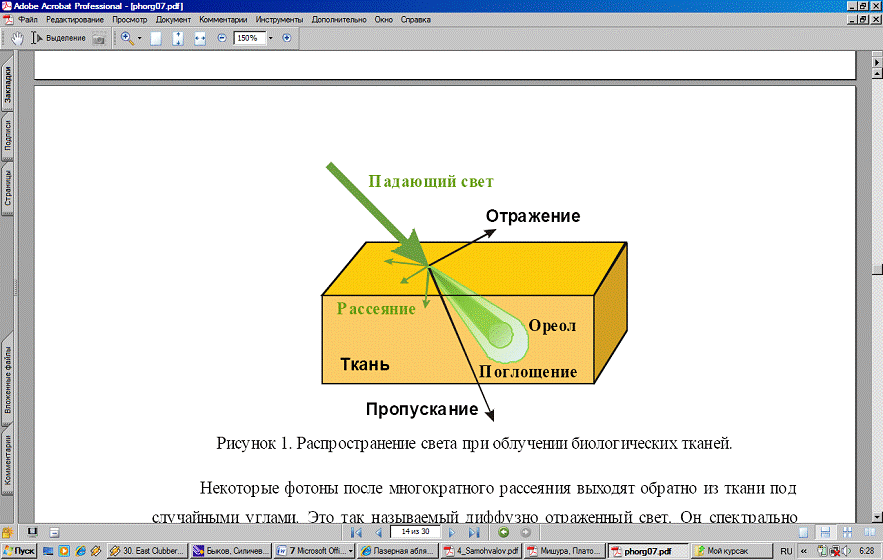Click the page number field 14 из 30
Screen dimensions: 883x560
[x=414, y=532]
